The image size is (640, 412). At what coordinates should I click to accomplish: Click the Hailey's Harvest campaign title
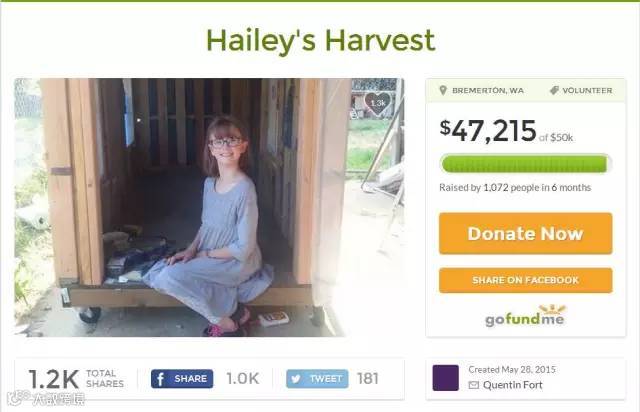(x=321, y=40)
